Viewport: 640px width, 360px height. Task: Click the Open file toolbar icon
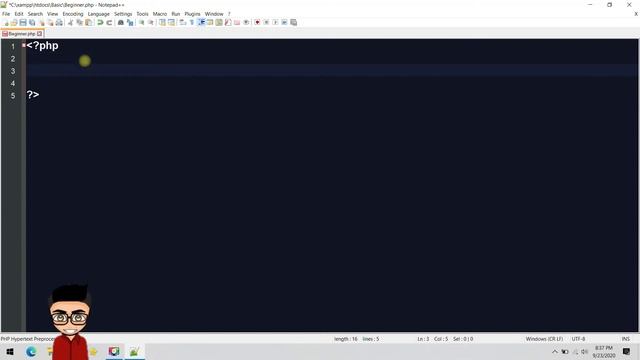(x=14, y=22)
